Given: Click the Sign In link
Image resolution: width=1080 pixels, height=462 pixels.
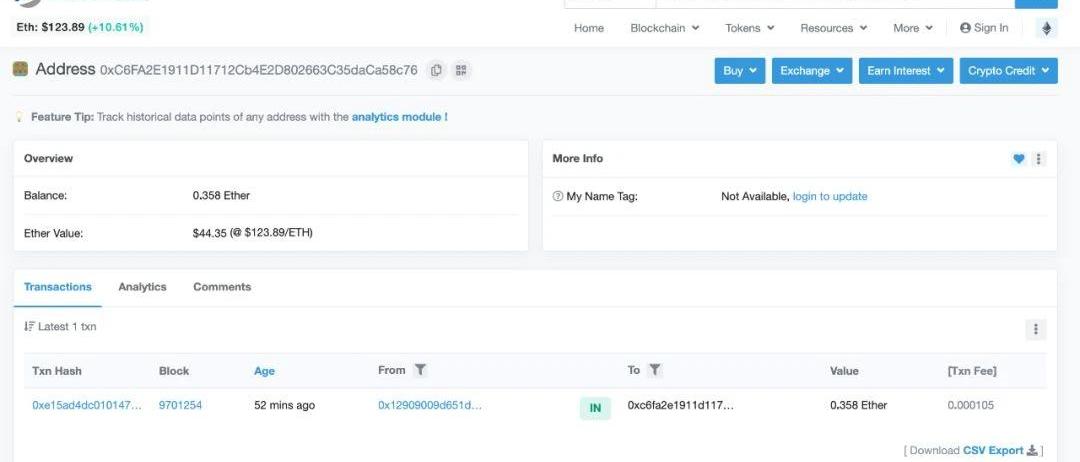Looking at the screenshot, I should [x=984, y=28].
